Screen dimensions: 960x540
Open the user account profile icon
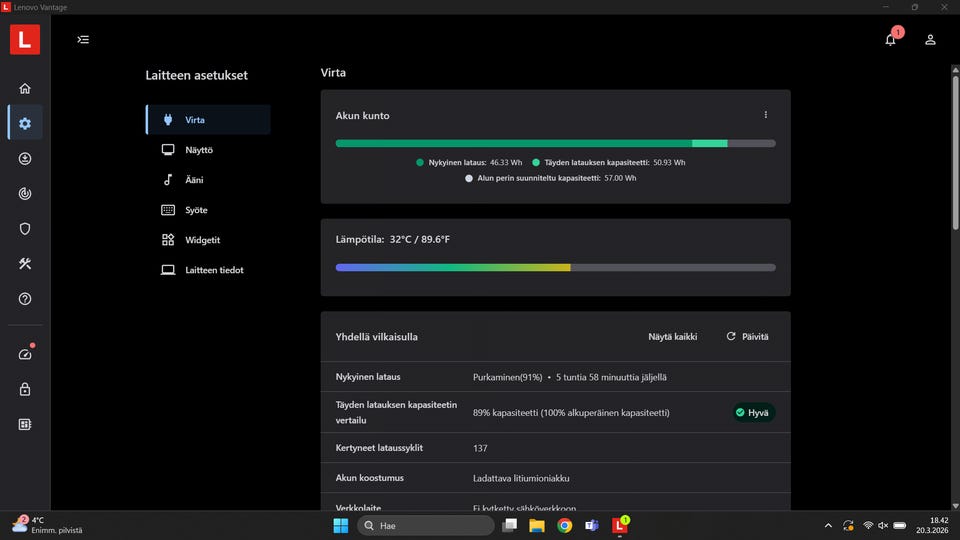(x=930, y=40)
